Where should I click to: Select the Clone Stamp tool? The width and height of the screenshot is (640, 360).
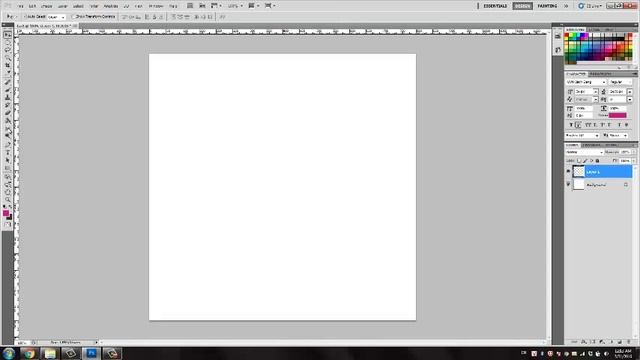[x=7, y=97]
